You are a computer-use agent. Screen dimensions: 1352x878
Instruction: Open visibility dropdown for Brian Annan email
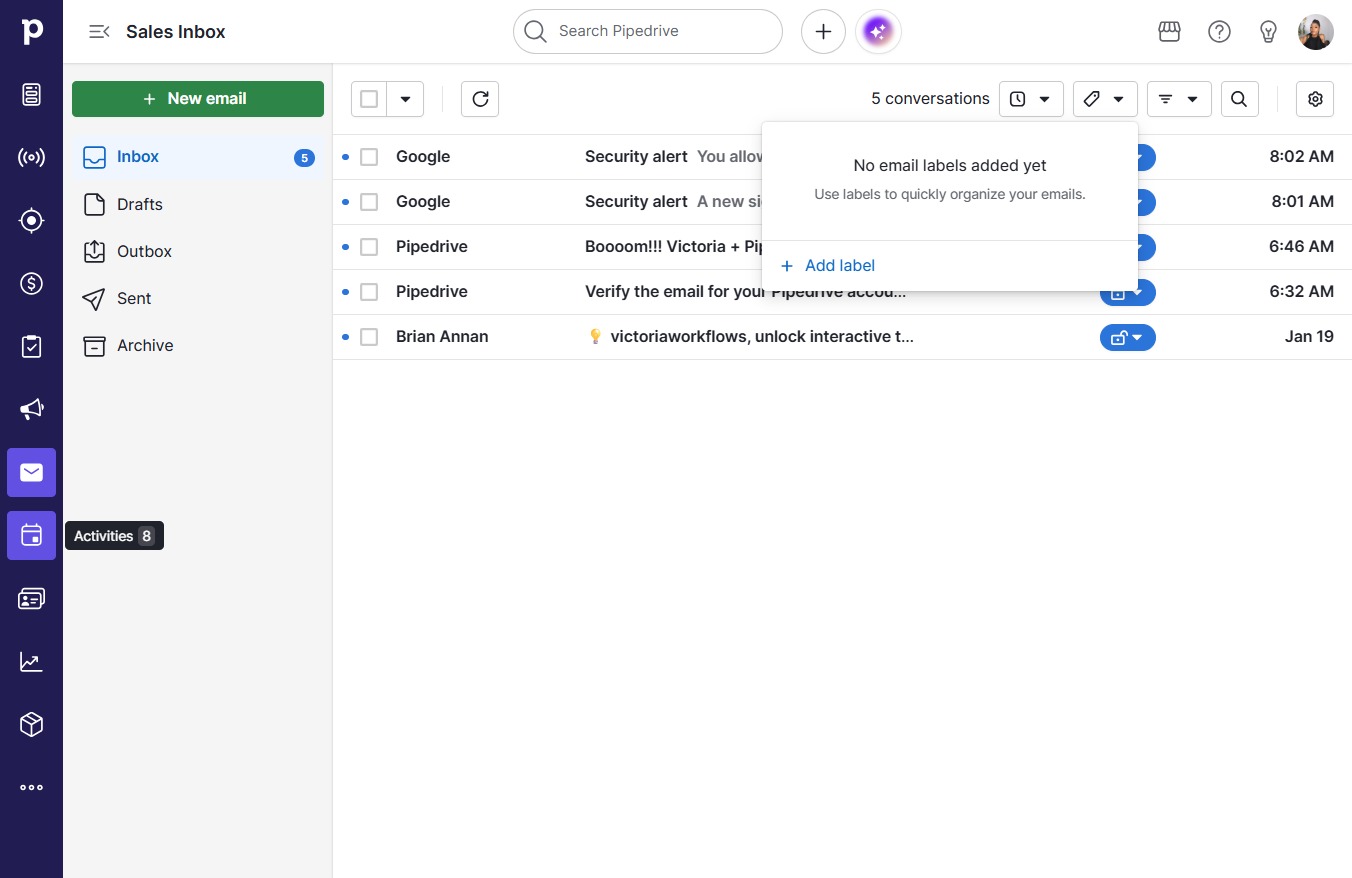(x=1128, y=338)
